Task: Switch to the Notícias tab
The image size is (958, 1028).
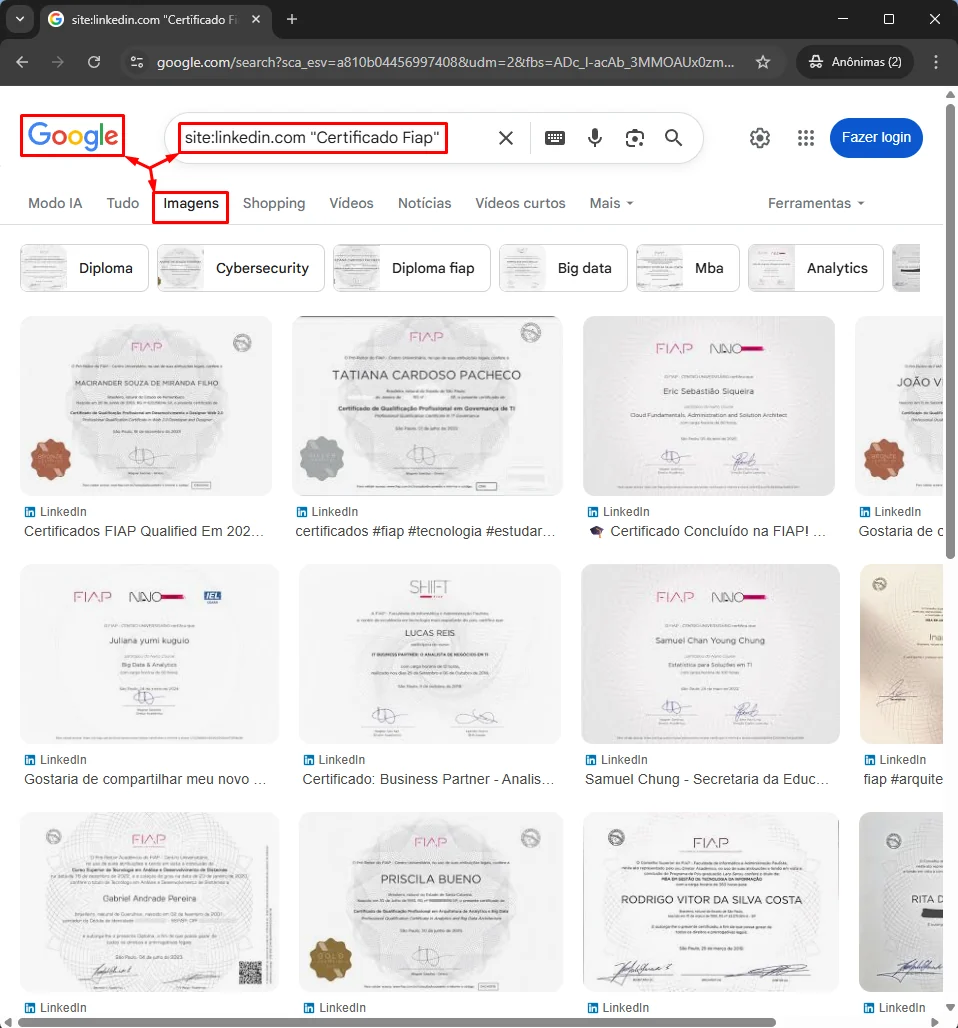Action: point(424,203)
